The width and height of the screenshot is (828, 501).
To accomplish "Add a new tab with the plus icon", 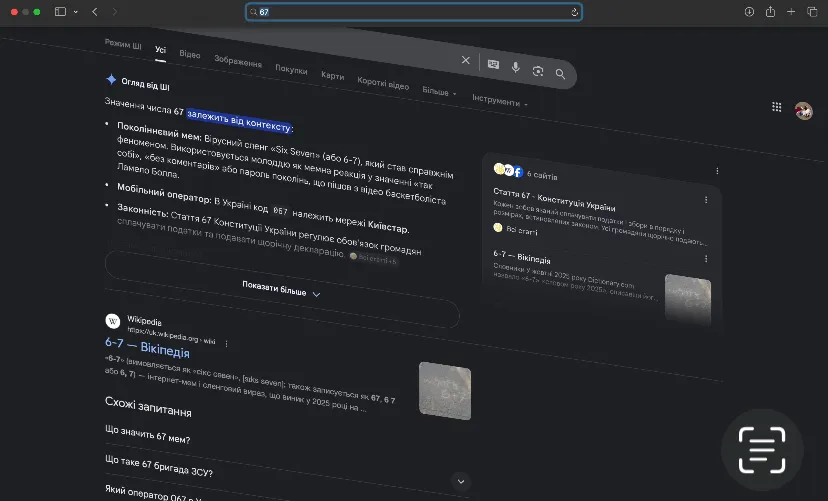I will pyautogui.click(x=791, y=12).
